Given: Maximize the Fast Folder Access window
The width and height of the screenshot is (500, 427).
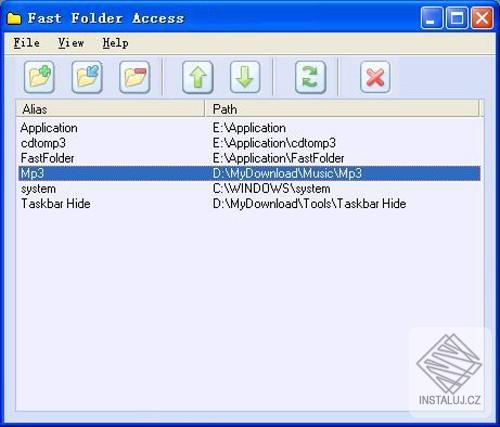Looking at the screenshot, I should click(457, 18).
